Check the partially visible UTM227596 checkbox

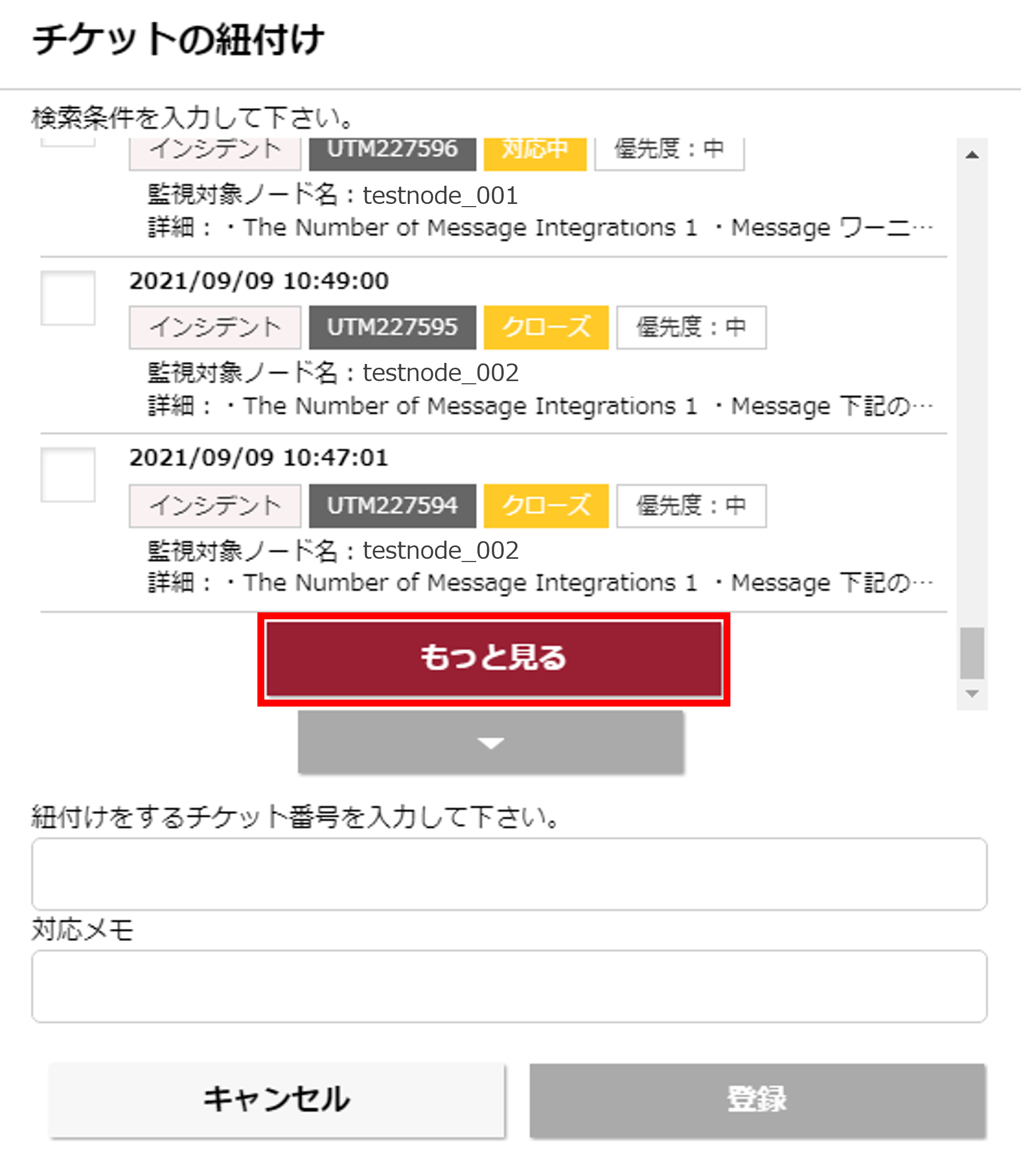point(68,143)
